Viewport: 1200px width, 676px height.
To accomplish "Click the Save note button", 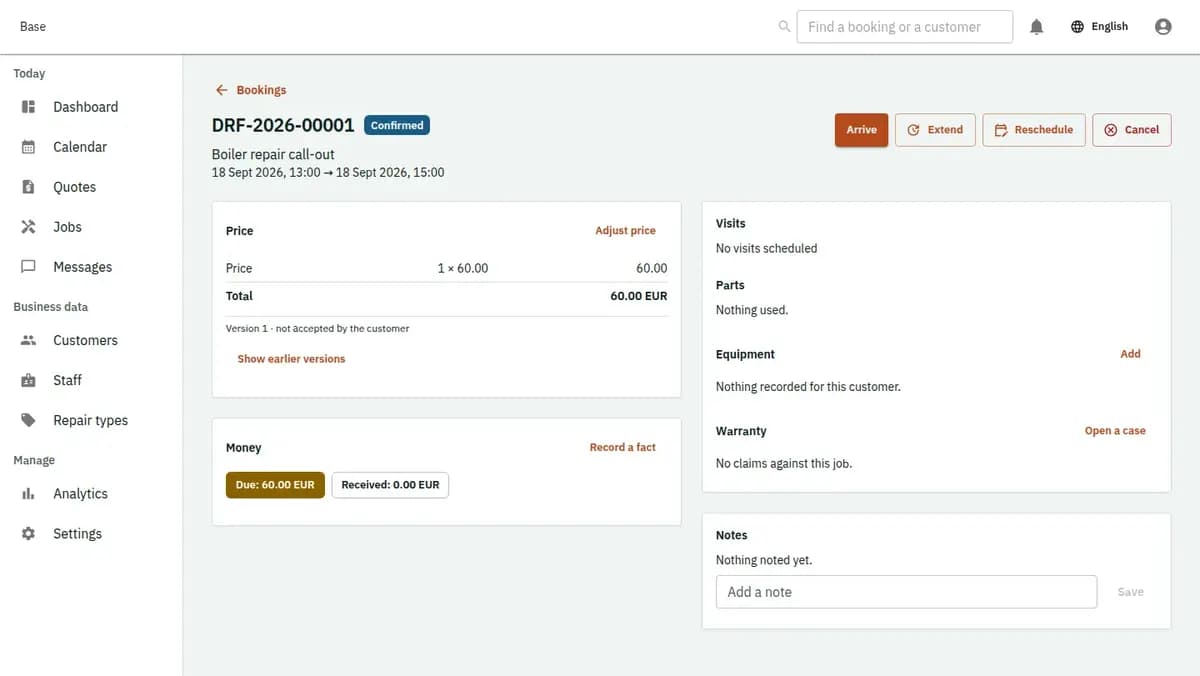I will tap(1130, 592).
